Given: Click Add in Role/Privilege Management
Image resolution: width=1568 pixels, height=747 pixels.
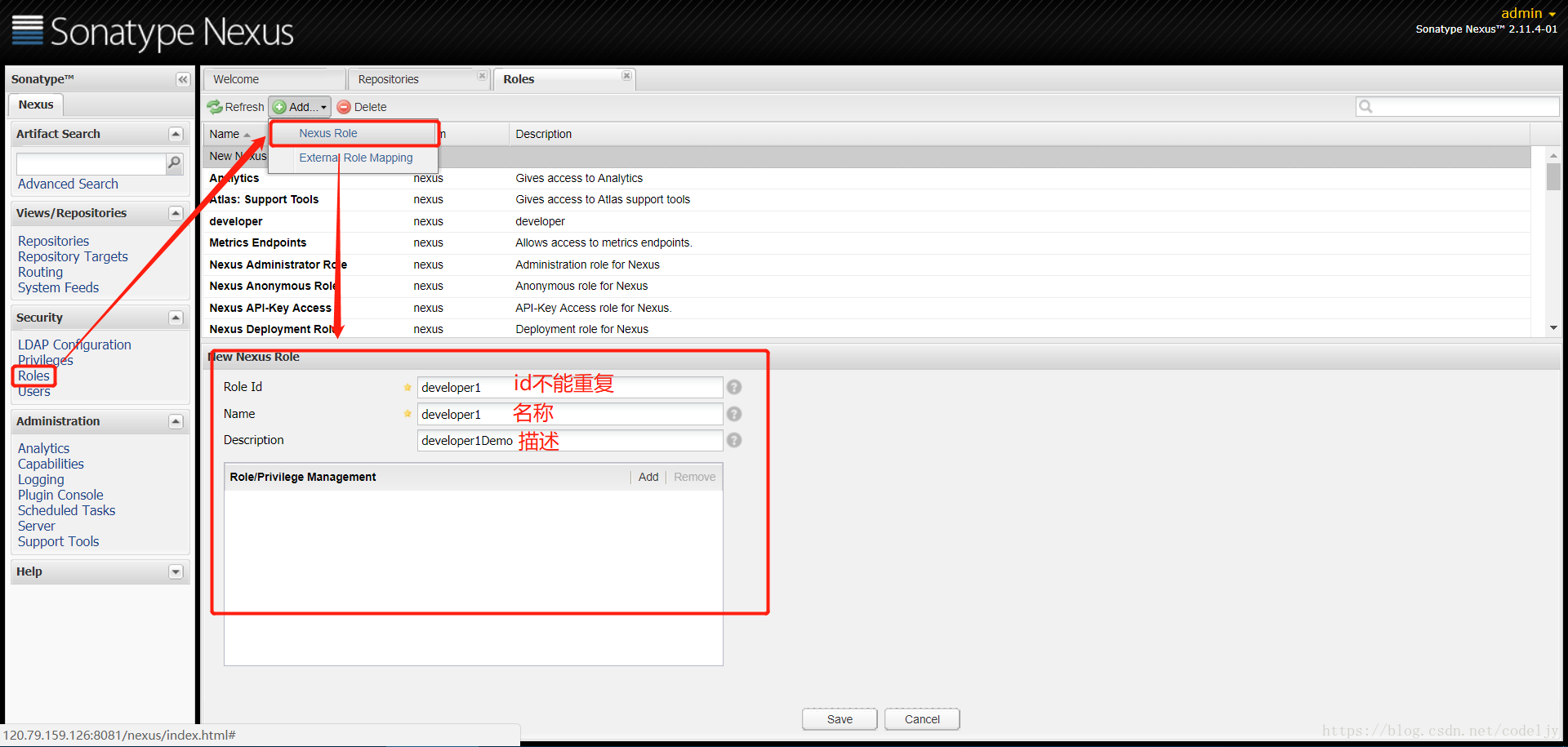Looking at the screenshot, I should click(x=648, y=477).
